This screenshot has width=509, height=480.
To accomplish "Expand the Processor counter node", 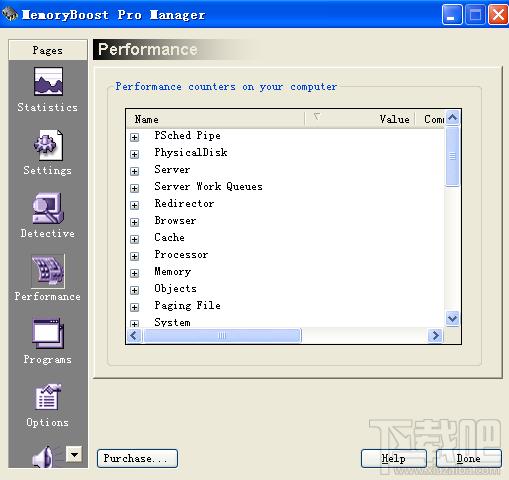I will point(134,256).
